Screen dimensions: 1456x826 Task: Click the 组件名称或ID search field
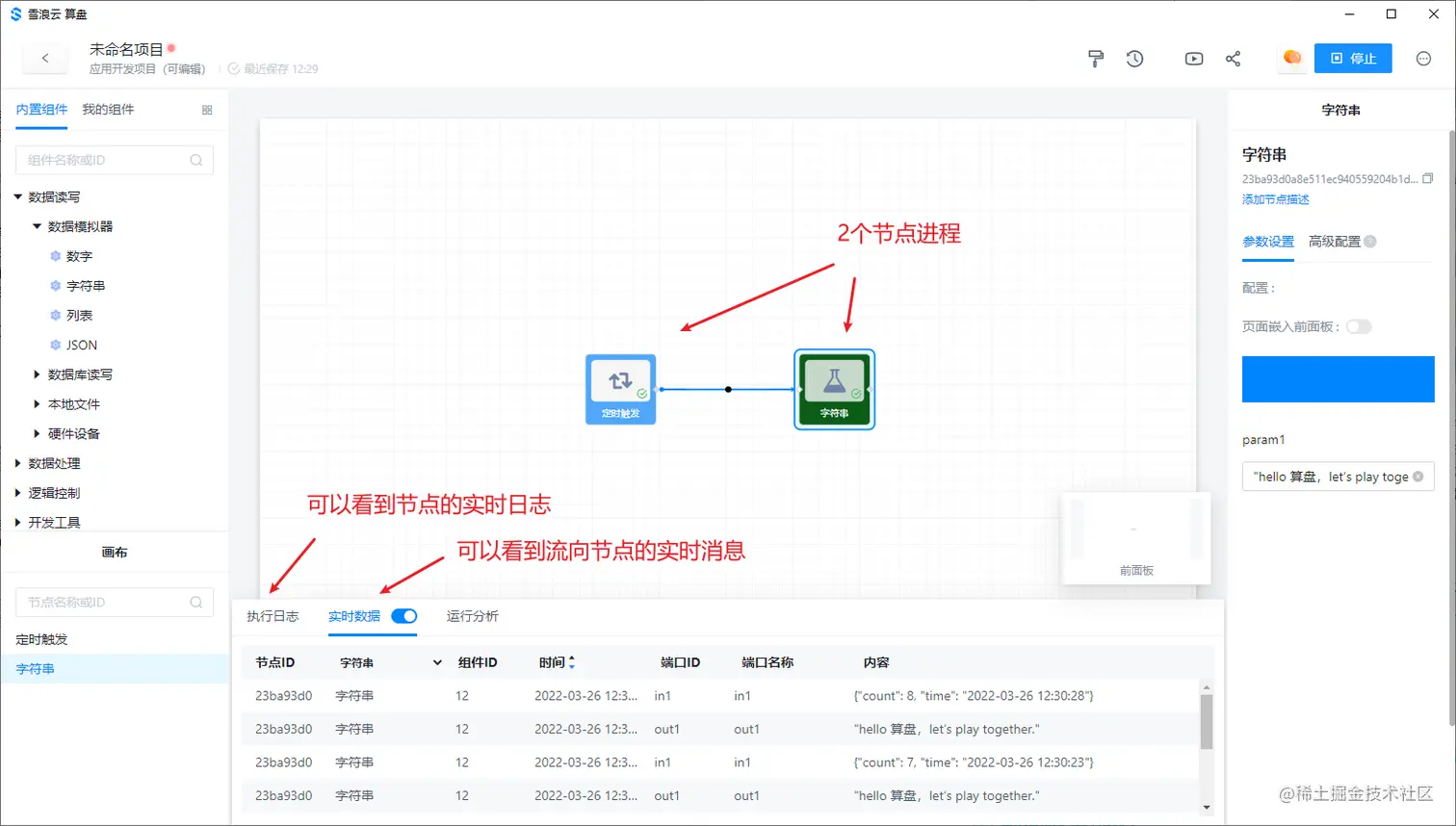(x=115, y=160)
